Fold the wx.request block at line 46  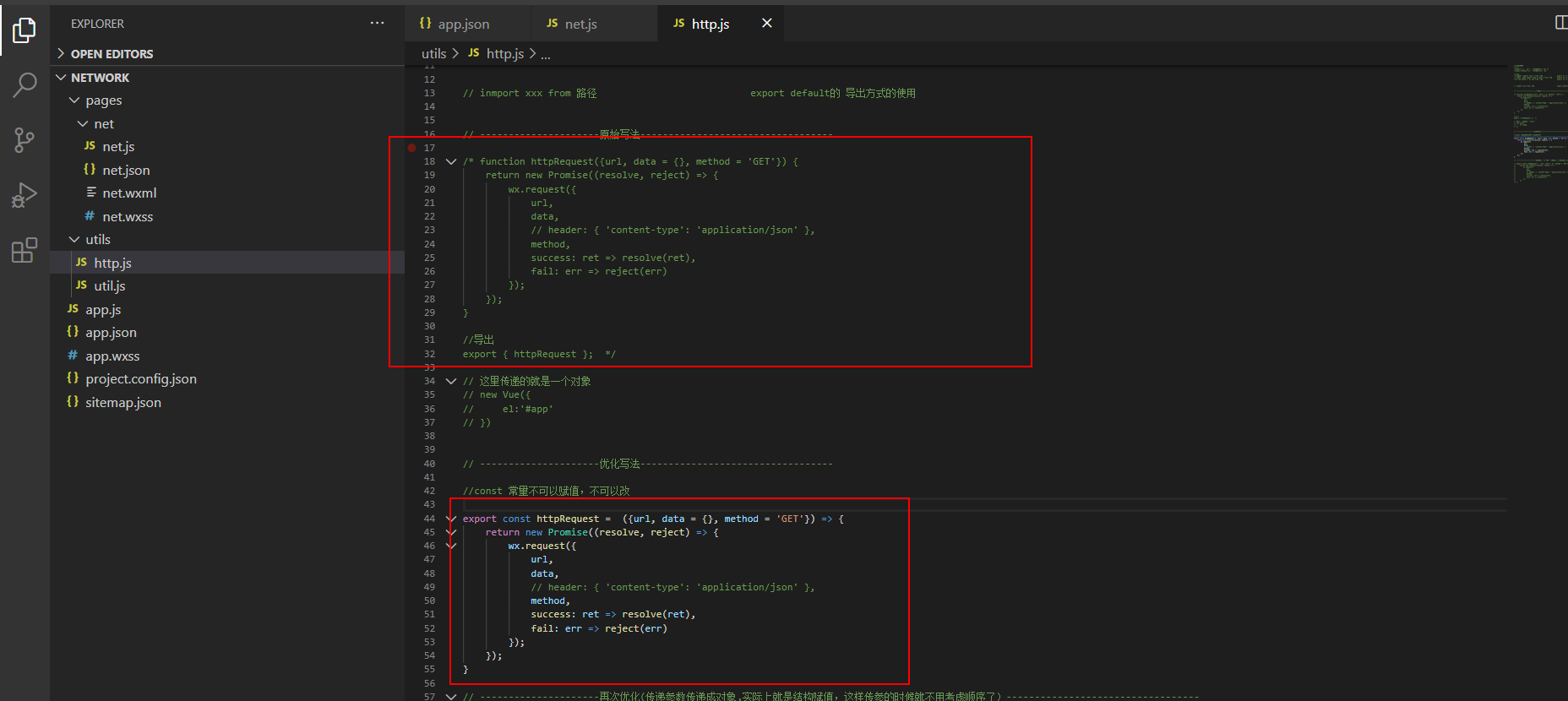(451, 546)
